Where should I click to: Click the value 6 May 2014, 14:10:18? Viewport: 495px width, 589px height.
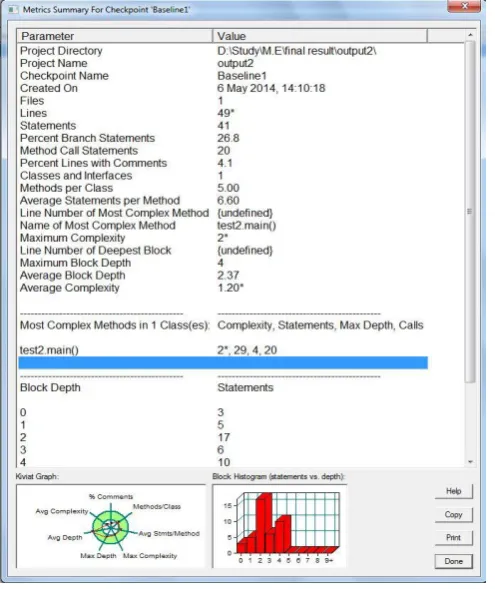[x=271, y=88]
